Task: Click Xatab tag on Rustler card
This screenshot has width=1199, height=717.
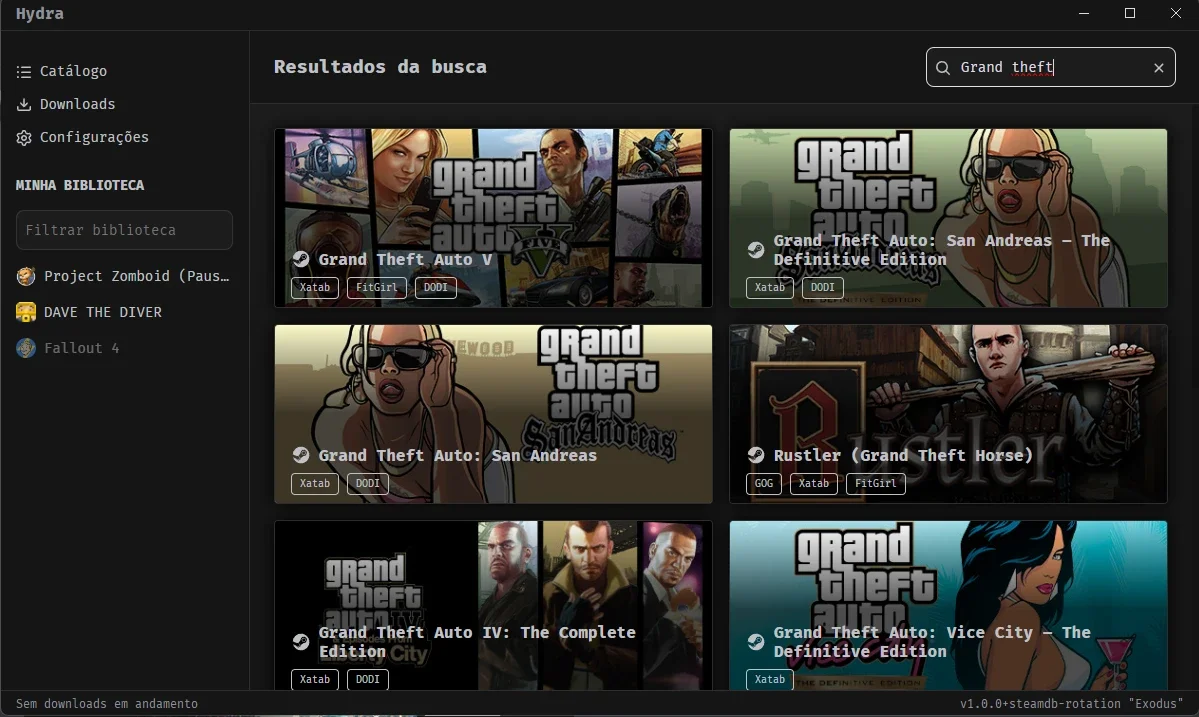Action: coord(814,483)
